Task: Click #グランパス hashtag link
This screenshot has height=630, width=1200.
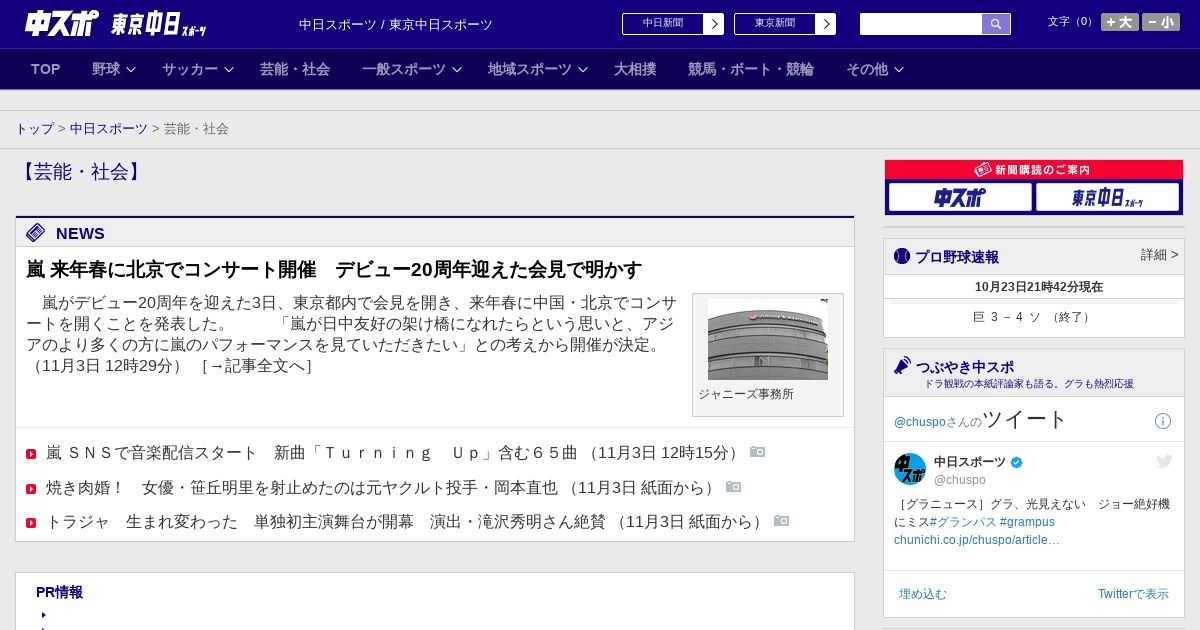Action: 962,522
